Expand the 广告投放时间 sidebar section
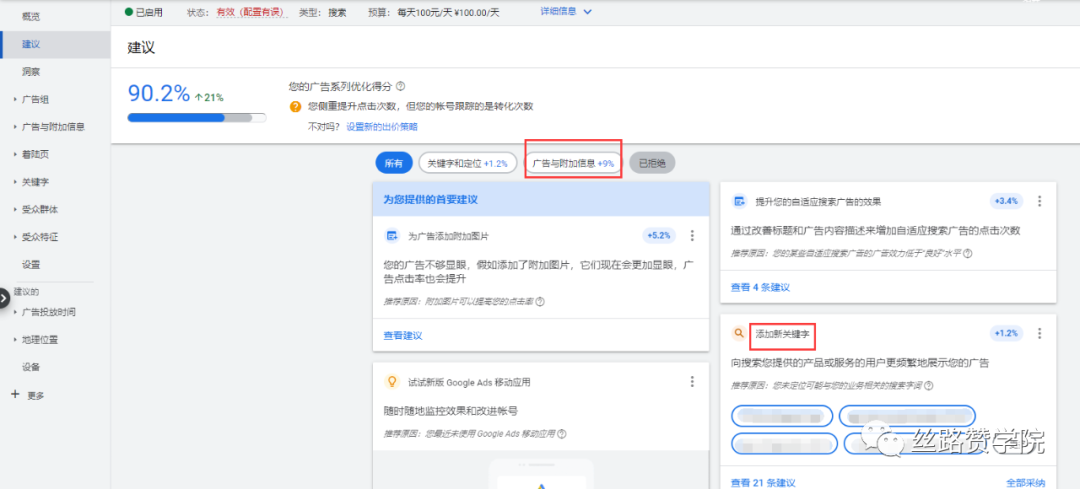The width and height of the screenshot is (1080, 489). click(48, 312)
